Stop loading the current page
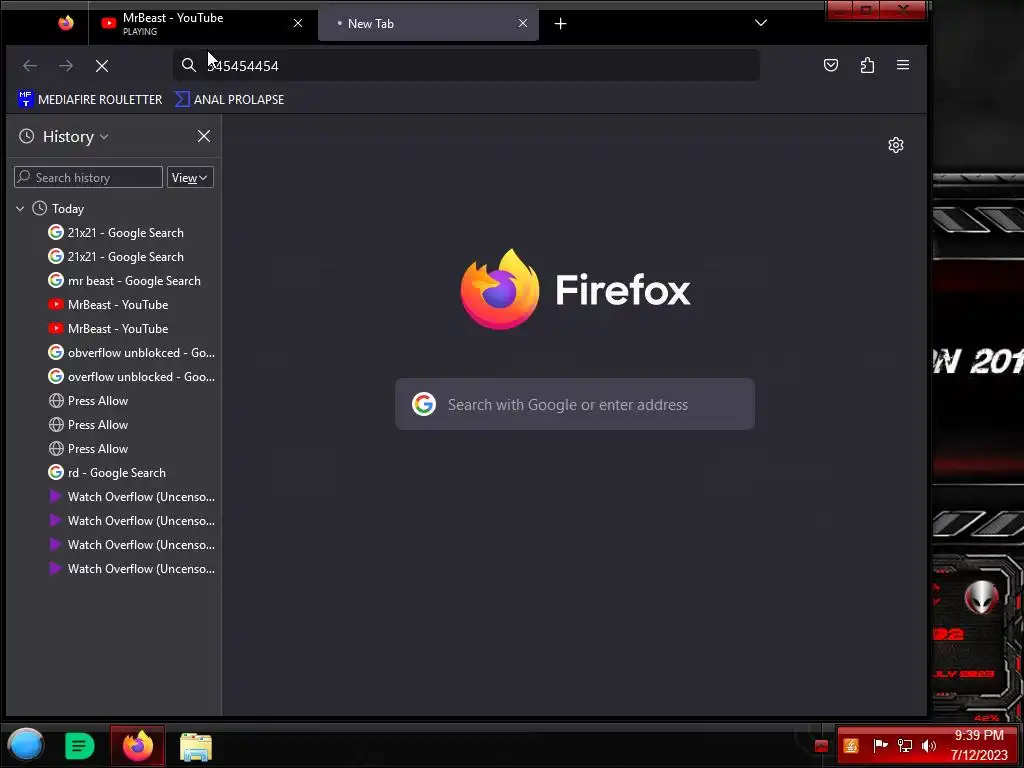Screen dimensions: 1024x768 click(x=102, y=66)
